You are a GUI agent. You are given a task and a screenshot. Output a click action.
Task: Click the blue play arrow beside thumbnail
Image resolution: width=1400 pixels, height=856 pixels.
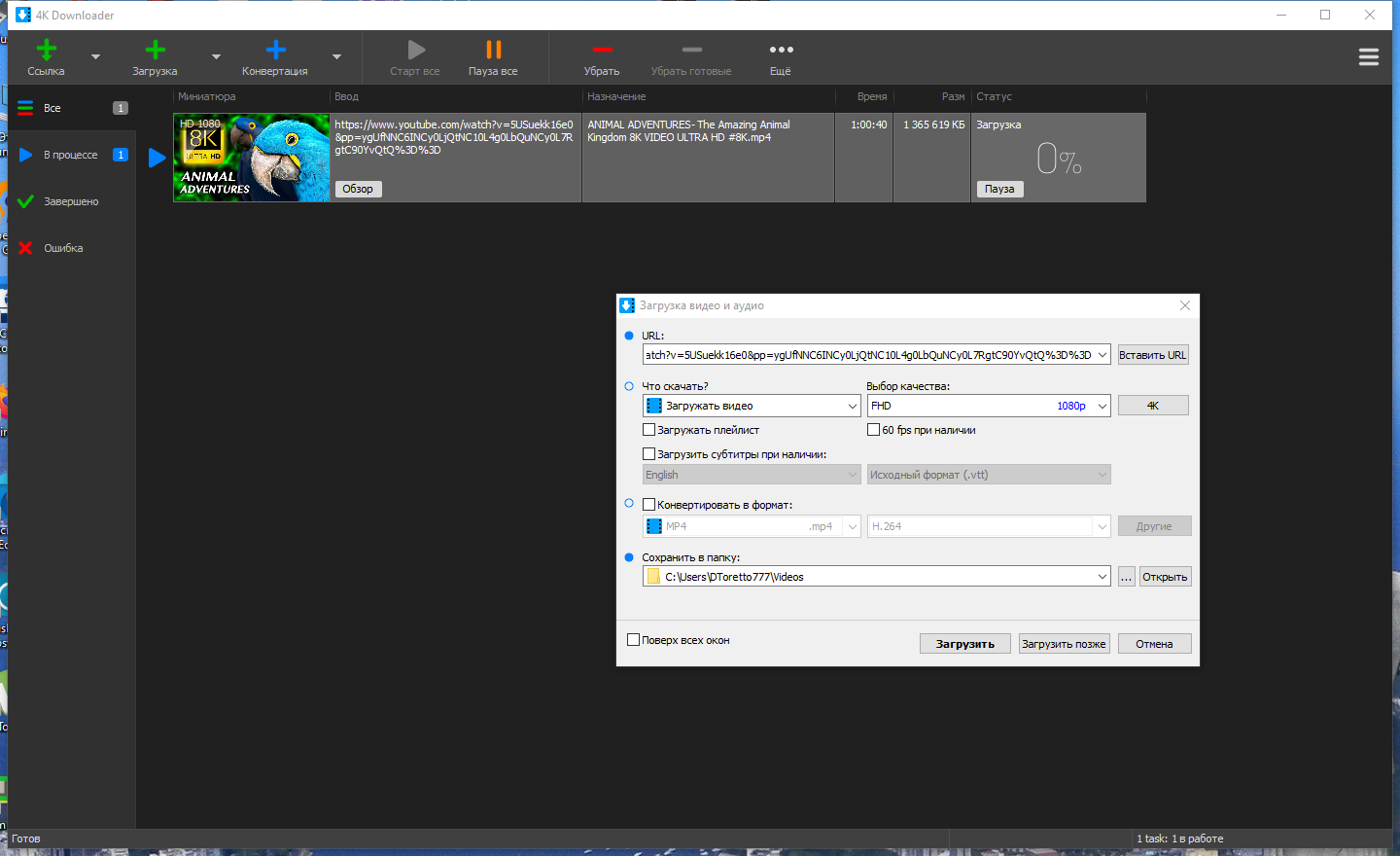[157, 158]
